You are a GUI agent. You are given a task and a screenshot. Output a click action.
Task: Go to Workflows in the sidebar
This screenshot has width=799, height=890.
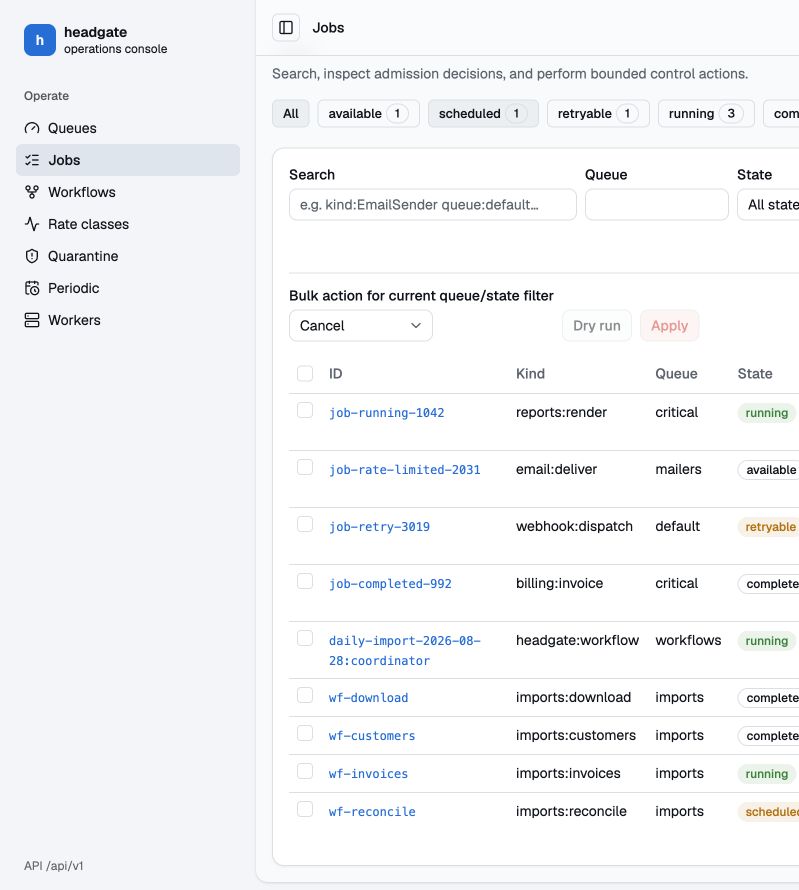pos(128,192)
